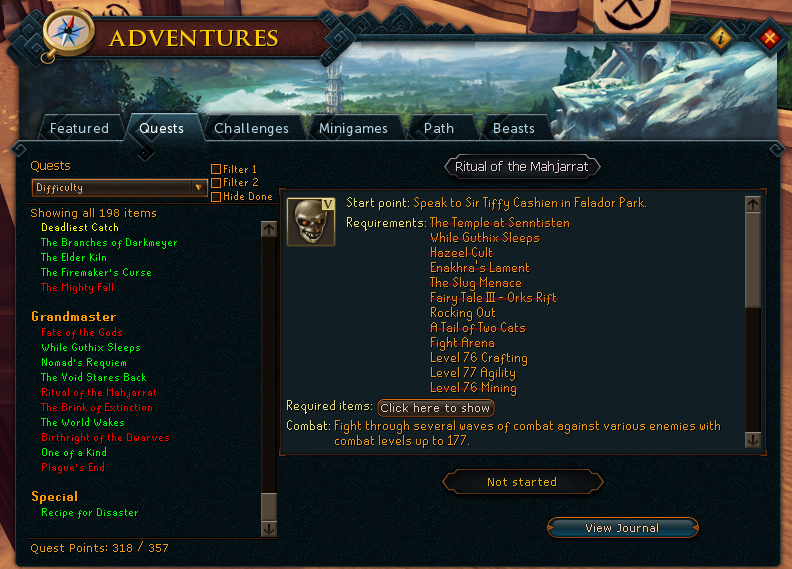The height and width of the screenshot is (569, 792).
Task: Click the Difficulty dropdown arrow
Action: point(199,188)
